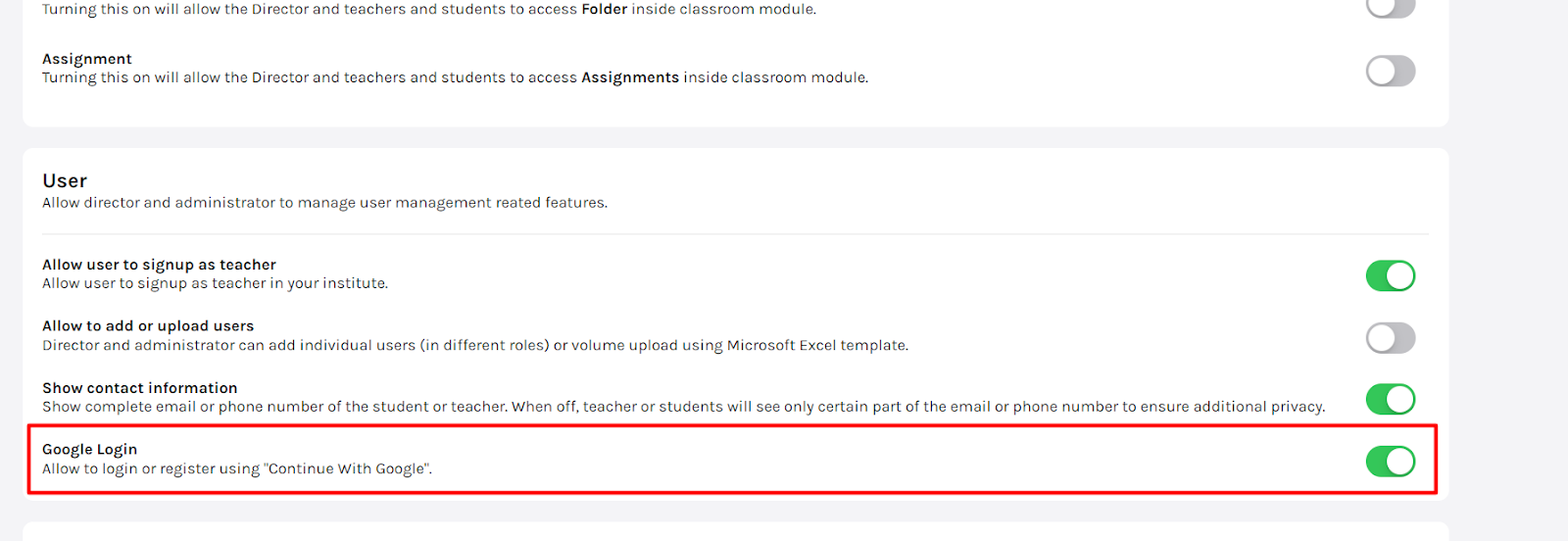The width and height of the screenshot is (1568, 541).
Task: Select the "Allow user to signup as teacher" title
Action: click(x=159, y=265)
